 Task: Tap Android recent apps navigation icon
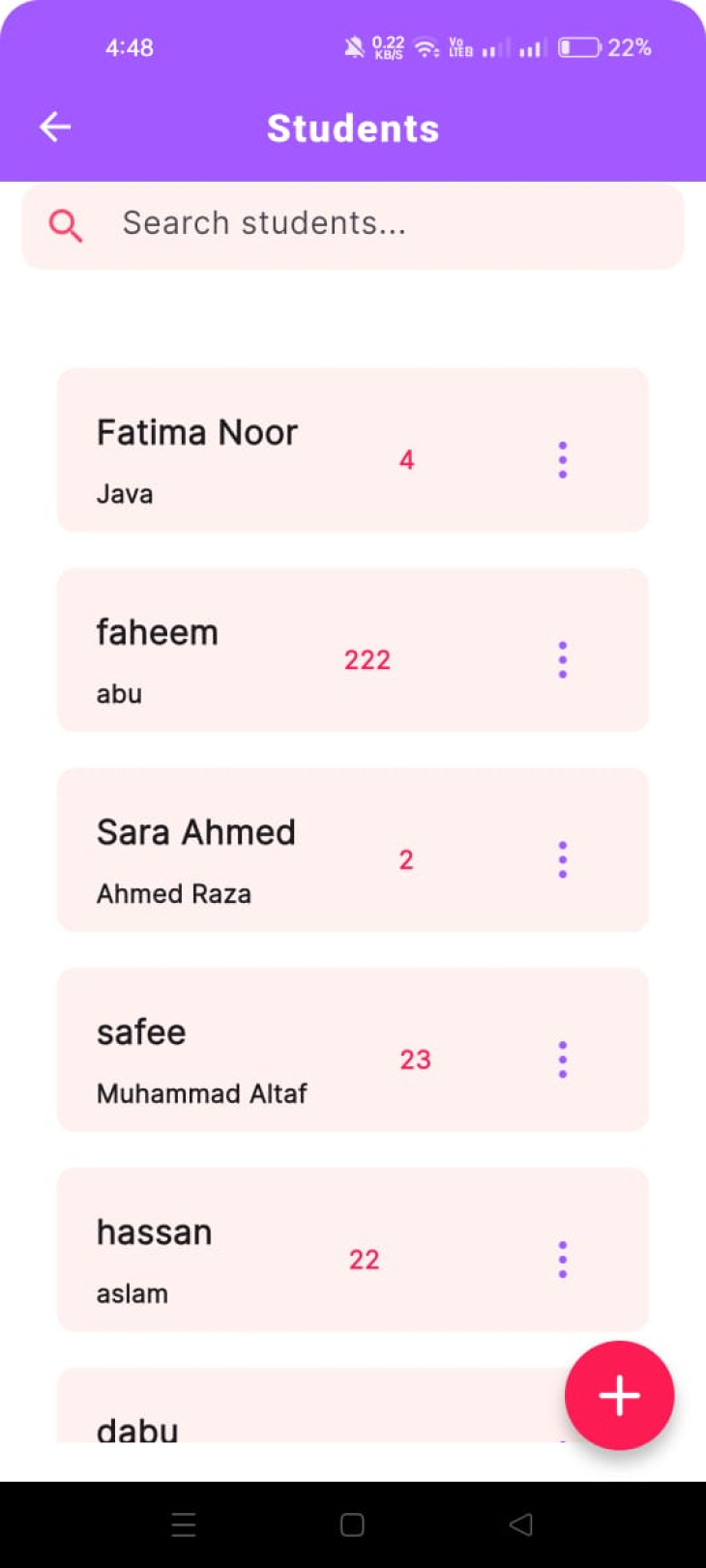(184, 1524)
